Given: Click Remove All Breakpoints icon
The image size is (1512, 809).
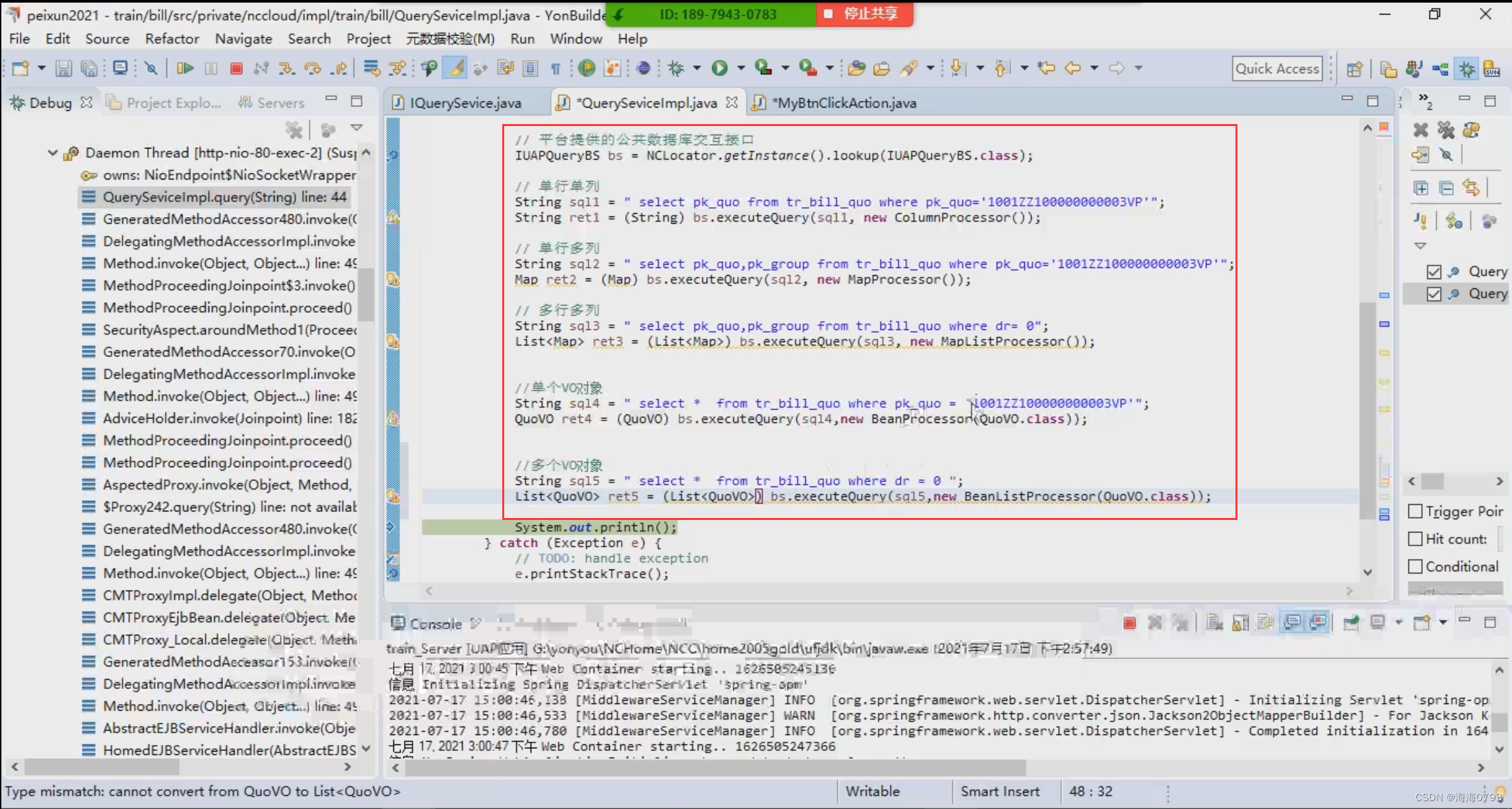Looking at the screenshot, I should pos(1446,130).
